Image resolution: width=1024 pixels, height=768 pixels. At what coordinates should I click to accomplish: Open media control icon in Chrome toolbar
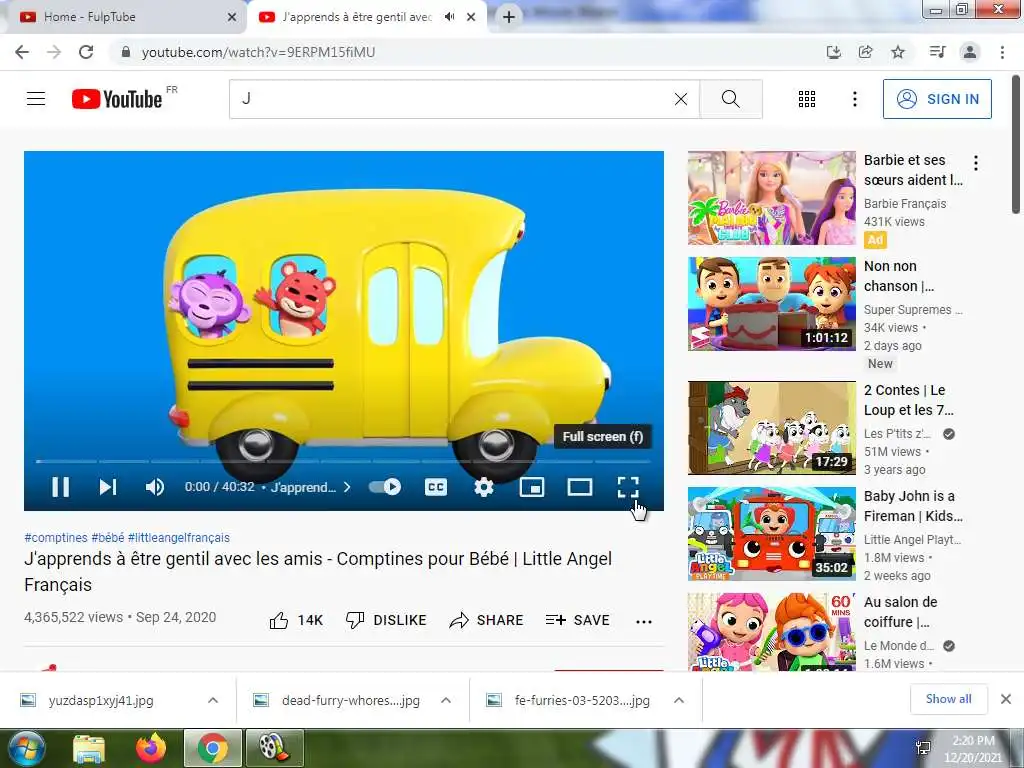pyautogui.click(x=937, y=52)
